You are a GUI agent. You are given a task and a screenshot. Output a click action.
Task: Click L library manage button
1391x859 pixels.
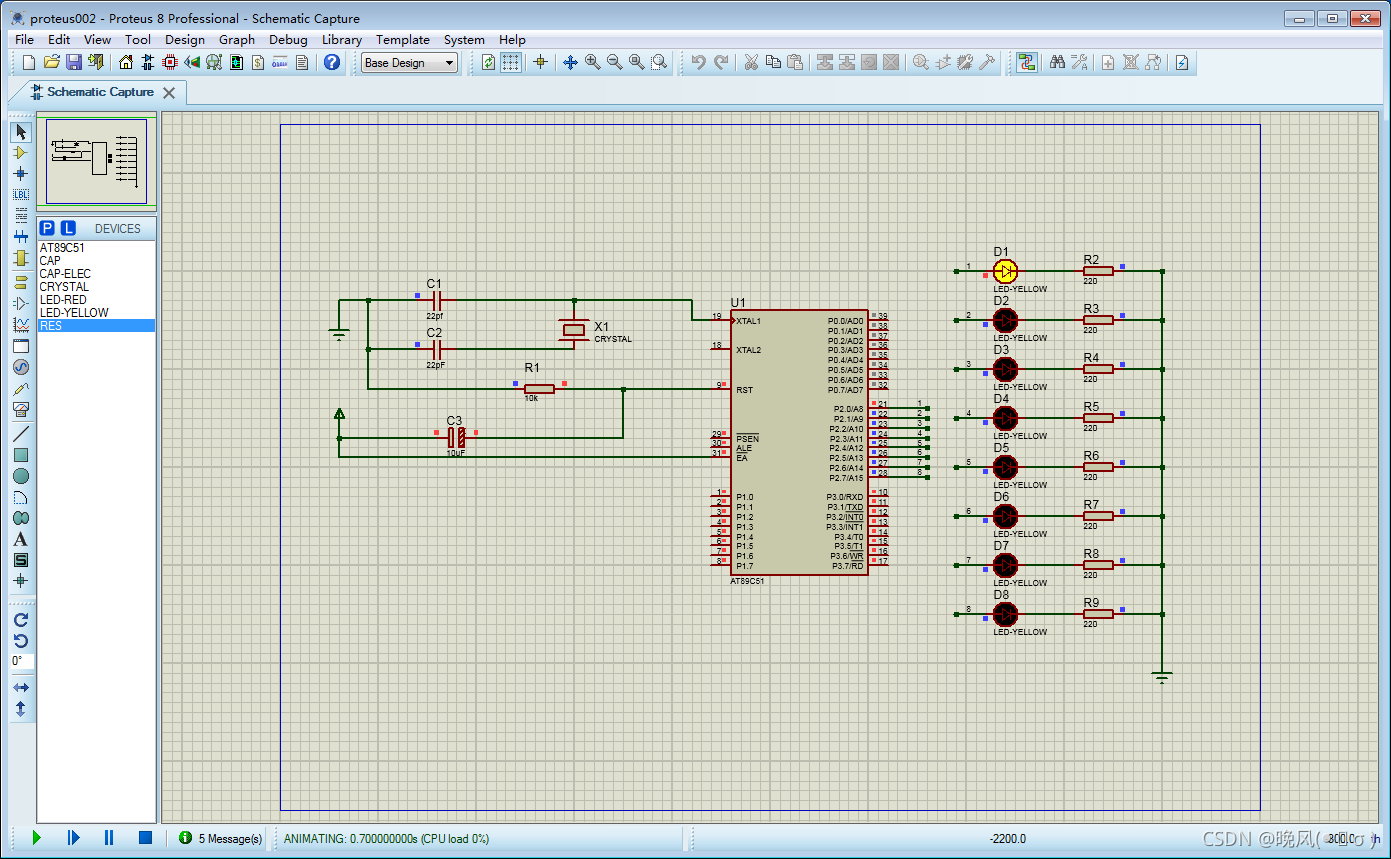67,228
